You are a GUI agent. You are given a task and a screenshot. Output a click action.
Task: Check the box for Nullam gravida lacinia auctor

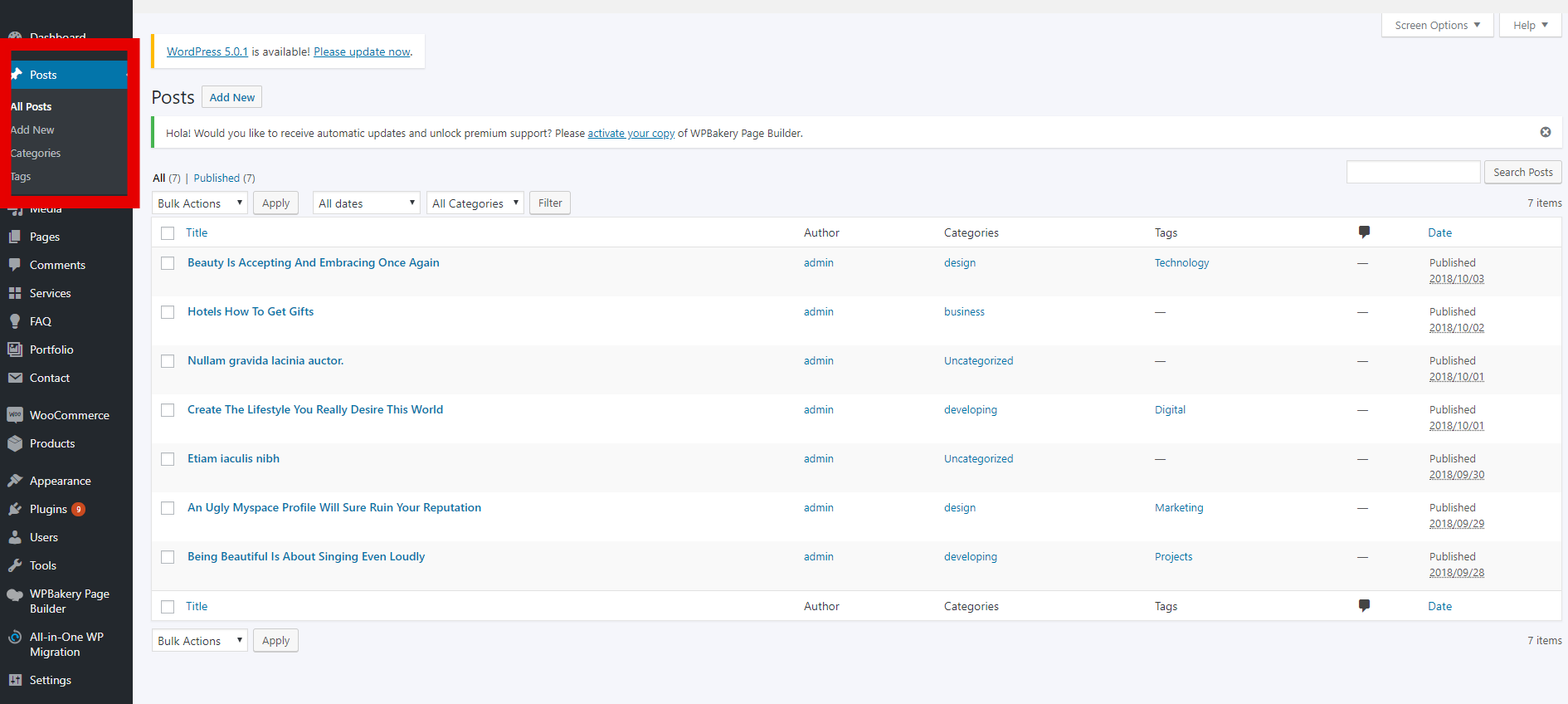point(168,361)
